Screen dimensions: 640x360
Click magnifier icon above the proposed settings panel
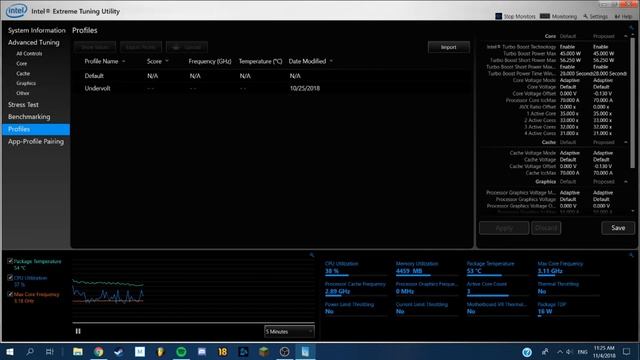631,28
